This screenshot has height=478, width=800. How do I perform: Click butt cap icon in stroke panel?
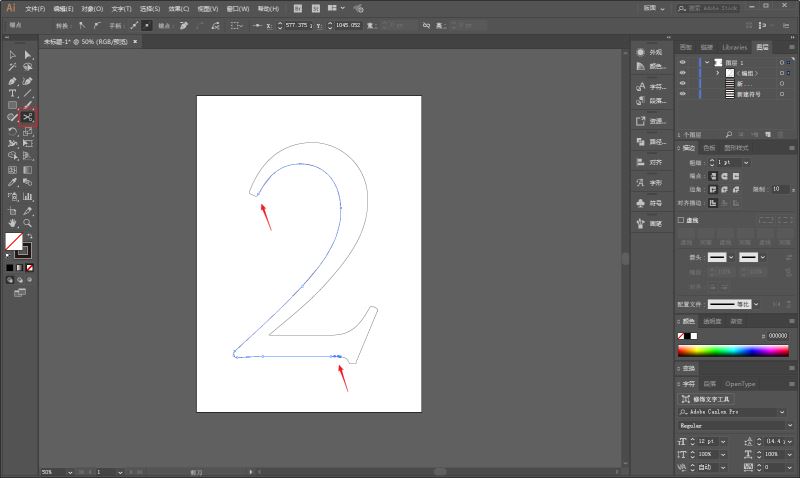(713, 176)
